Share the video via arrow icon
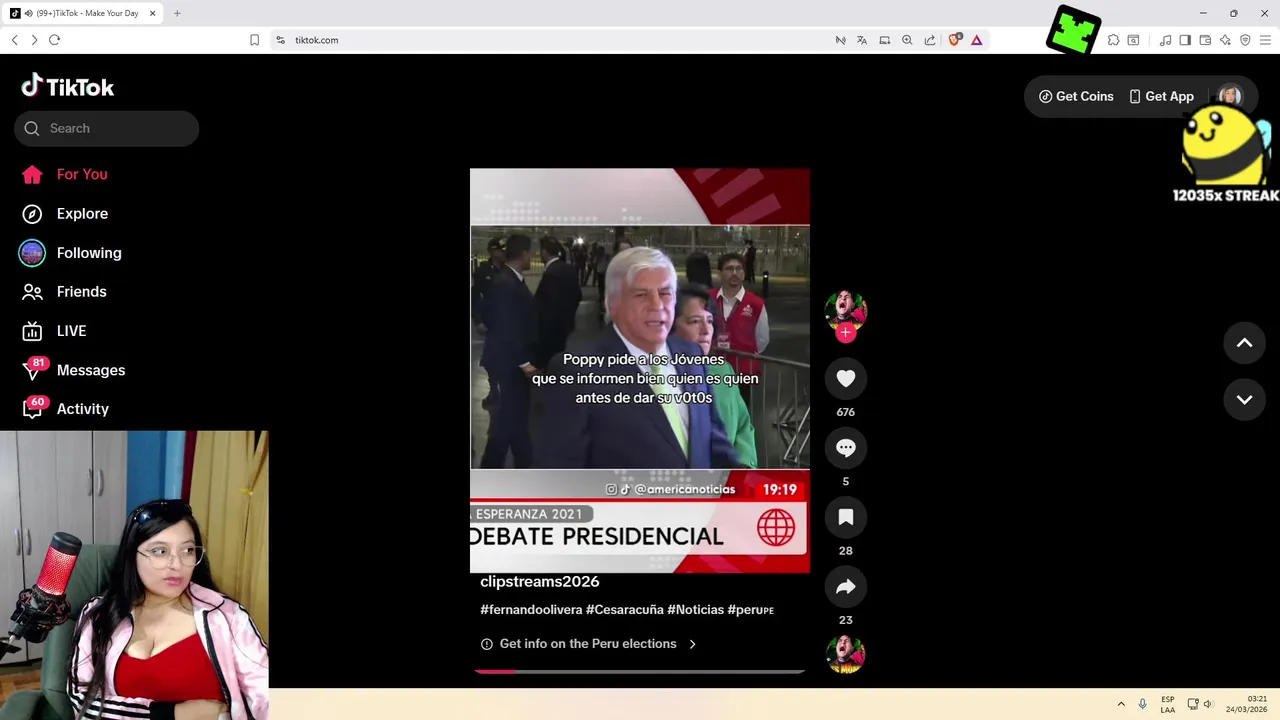 coord(845,587)
